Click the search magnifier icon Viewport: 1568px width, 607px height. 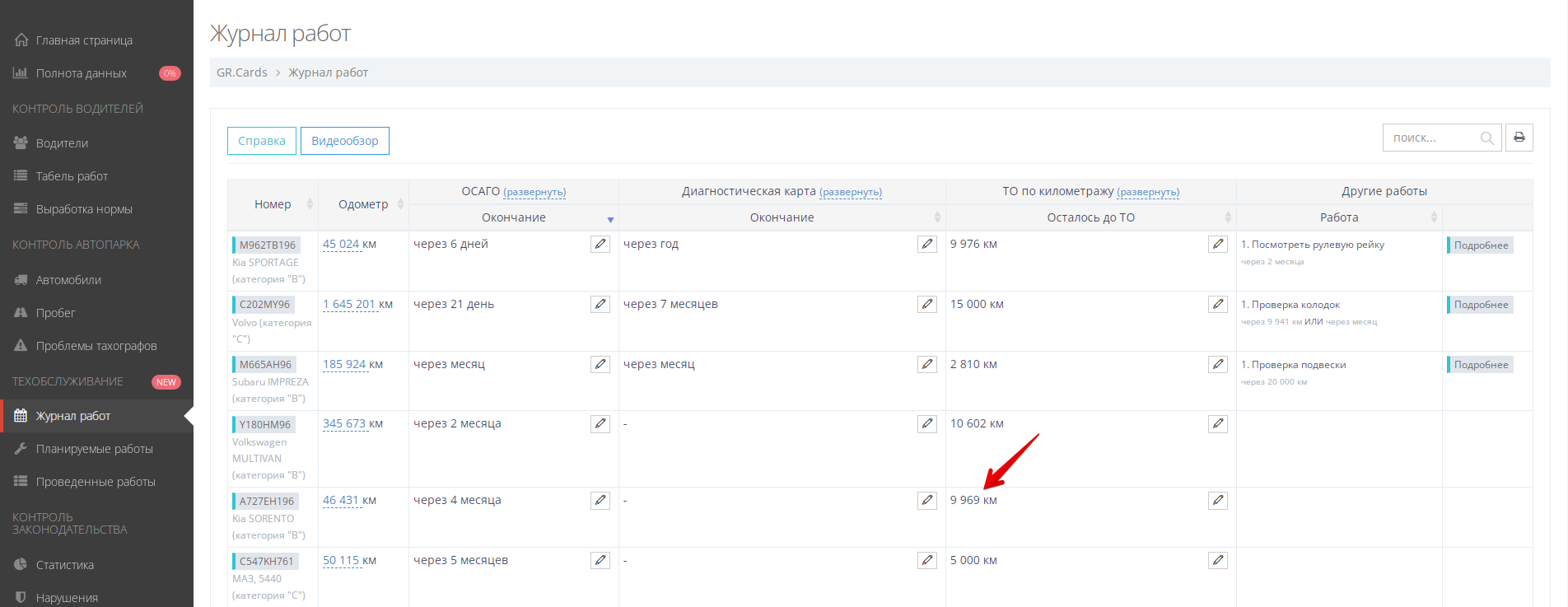tap(1486, 138)
